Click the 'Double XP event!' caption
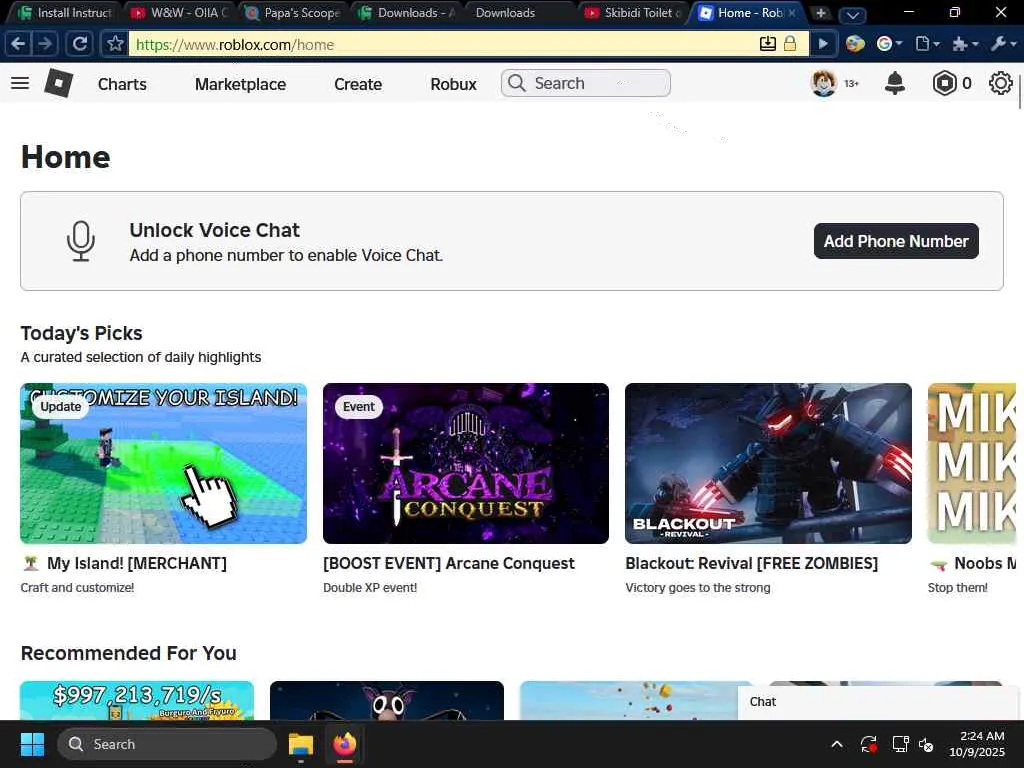The height and width of the screenshot is (768, 1024). pyautogui.click(x=370, y=587)
